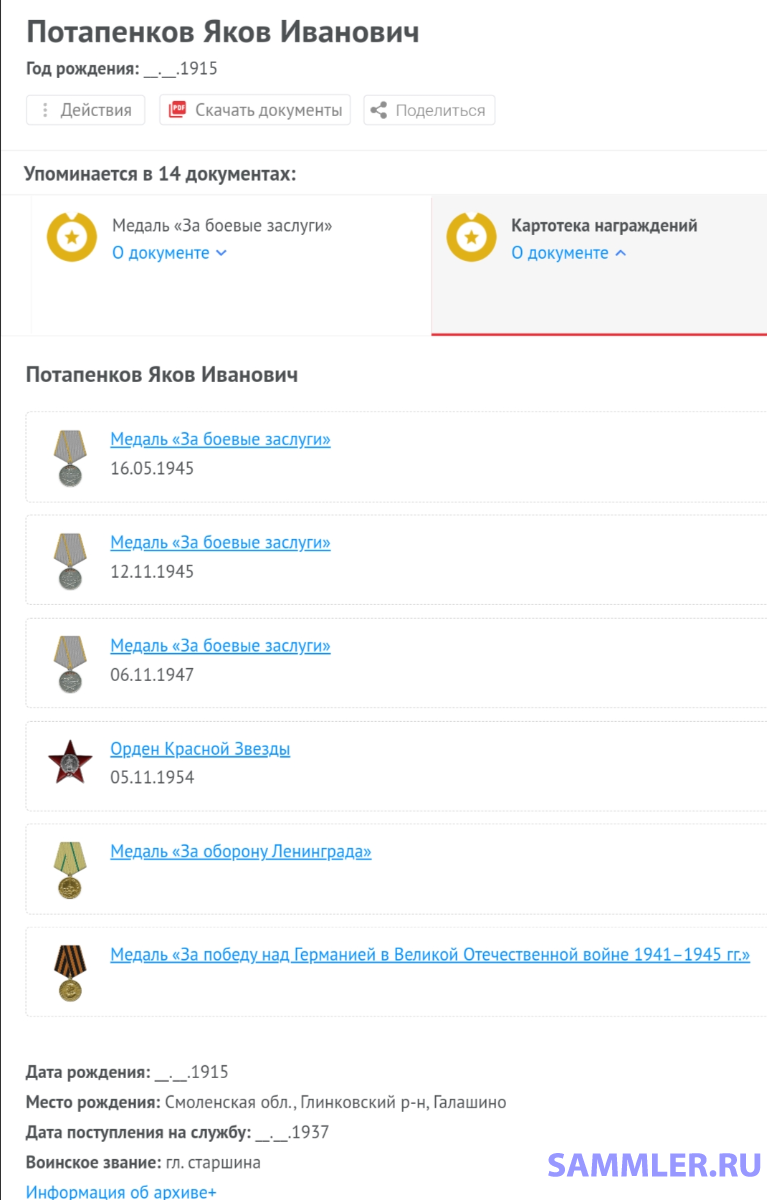This screenshot has width=767, height=1200.
Task: Open Медаль «За боевые заслуги» link dated 06.11.1947
Action: click(x=220, y=646)
